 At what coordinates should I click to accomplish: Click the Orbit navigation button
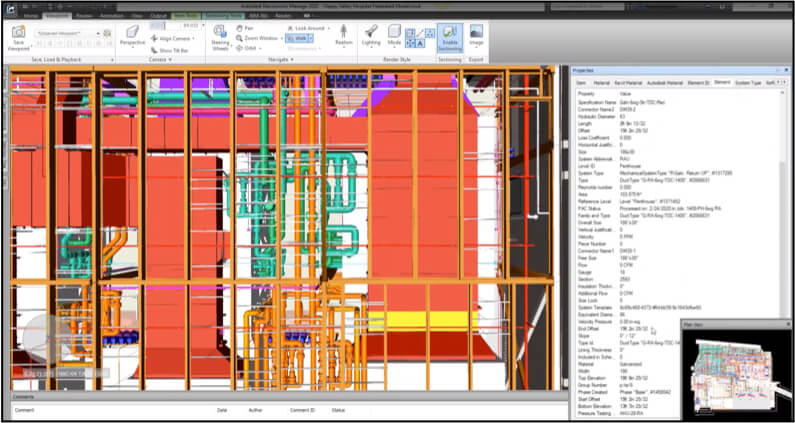249,47
